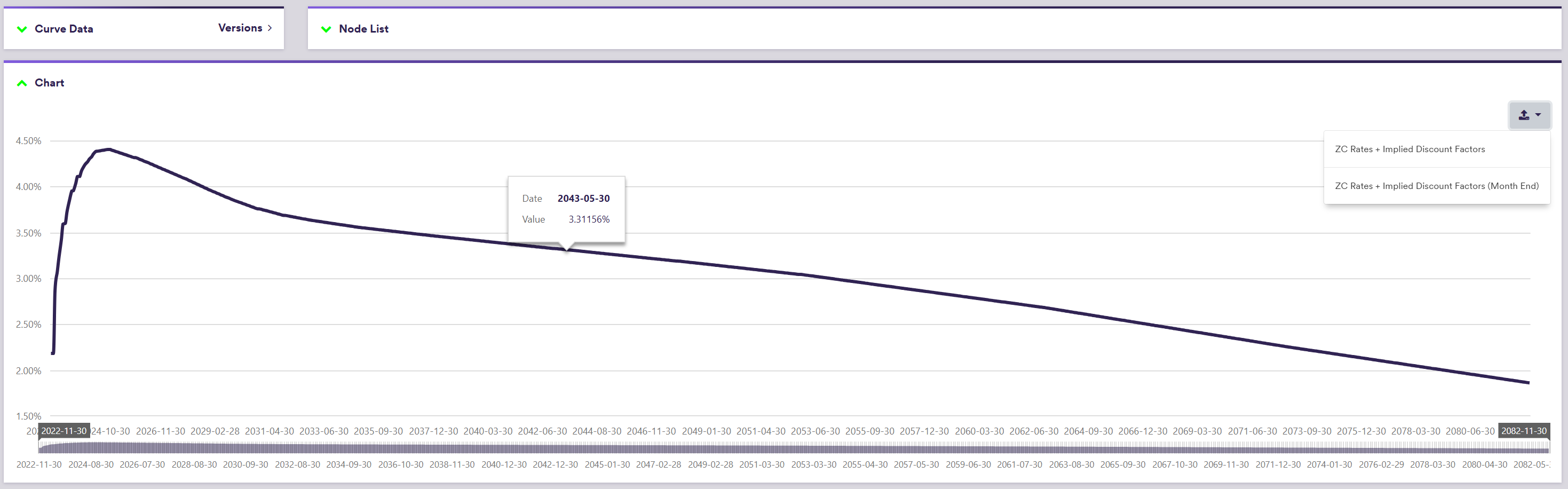
Task: Choose ZC Rates + Implied Discount Factors (Month End)
Action: pyautogui.click(x=1437, y=186)
